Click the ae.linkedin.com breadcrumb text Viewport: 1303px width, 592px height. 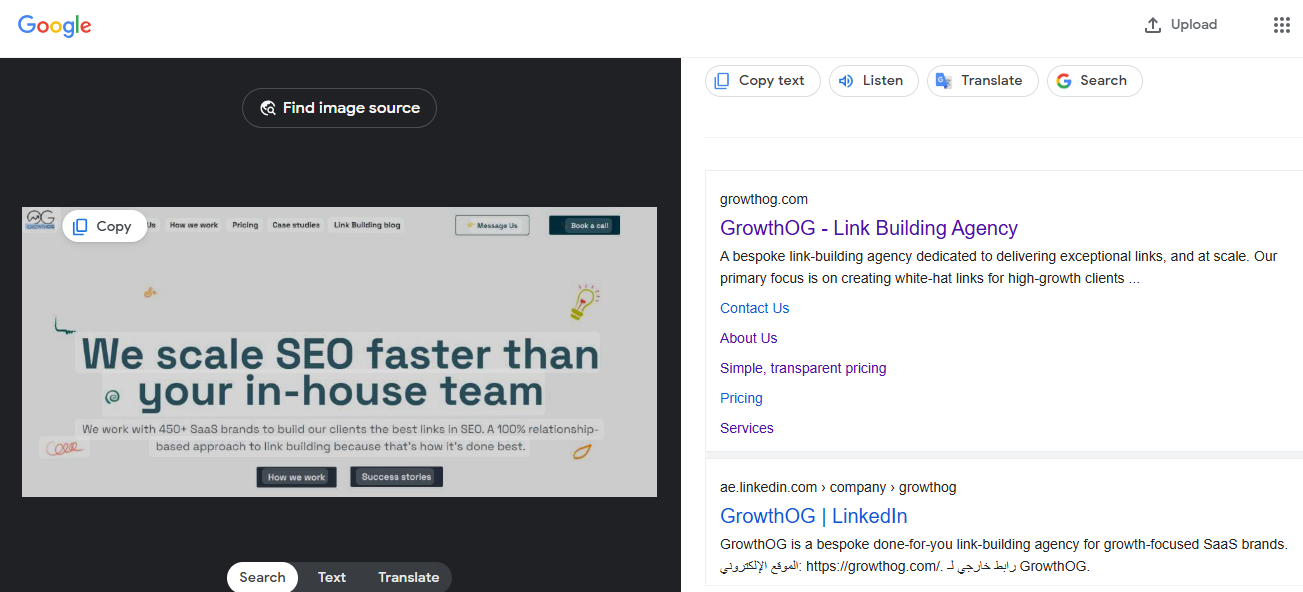[838, 487]
